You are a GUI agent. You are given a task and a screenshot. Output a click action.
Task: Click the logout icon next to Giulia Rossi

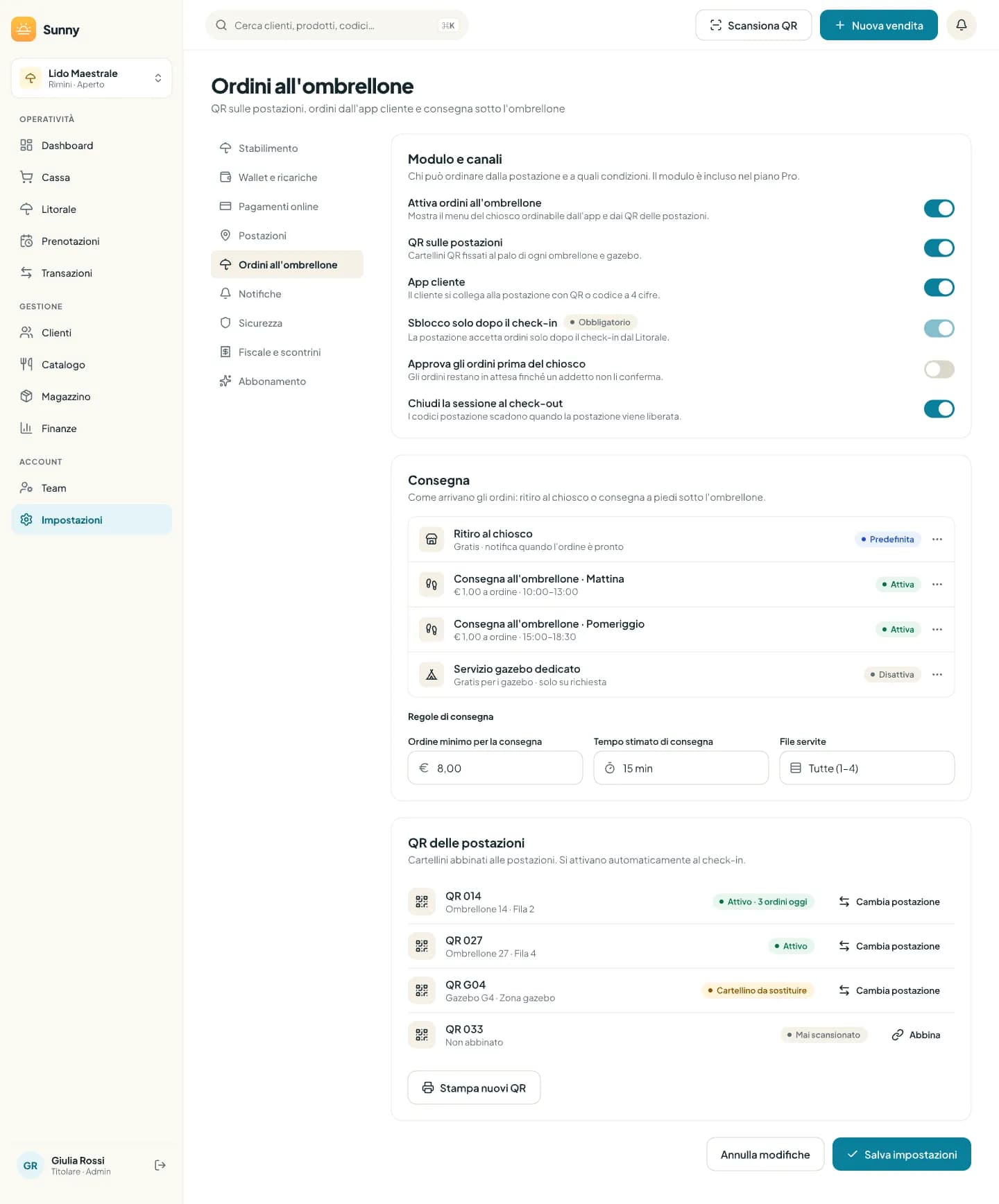(160, 1165)
